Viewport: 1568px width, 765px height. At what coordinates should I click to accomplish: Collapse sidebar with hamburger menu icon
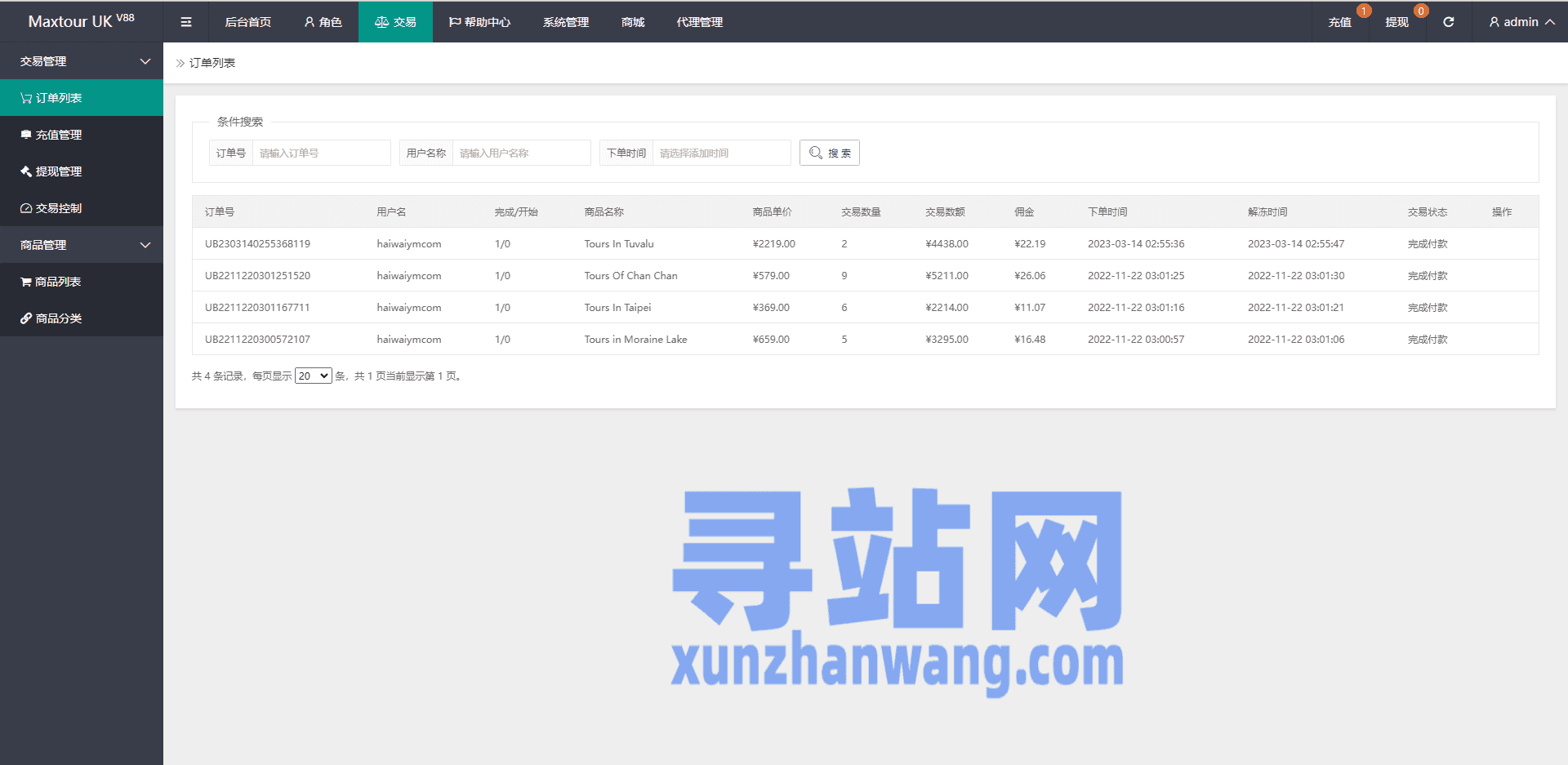click(x=186, y=22)
